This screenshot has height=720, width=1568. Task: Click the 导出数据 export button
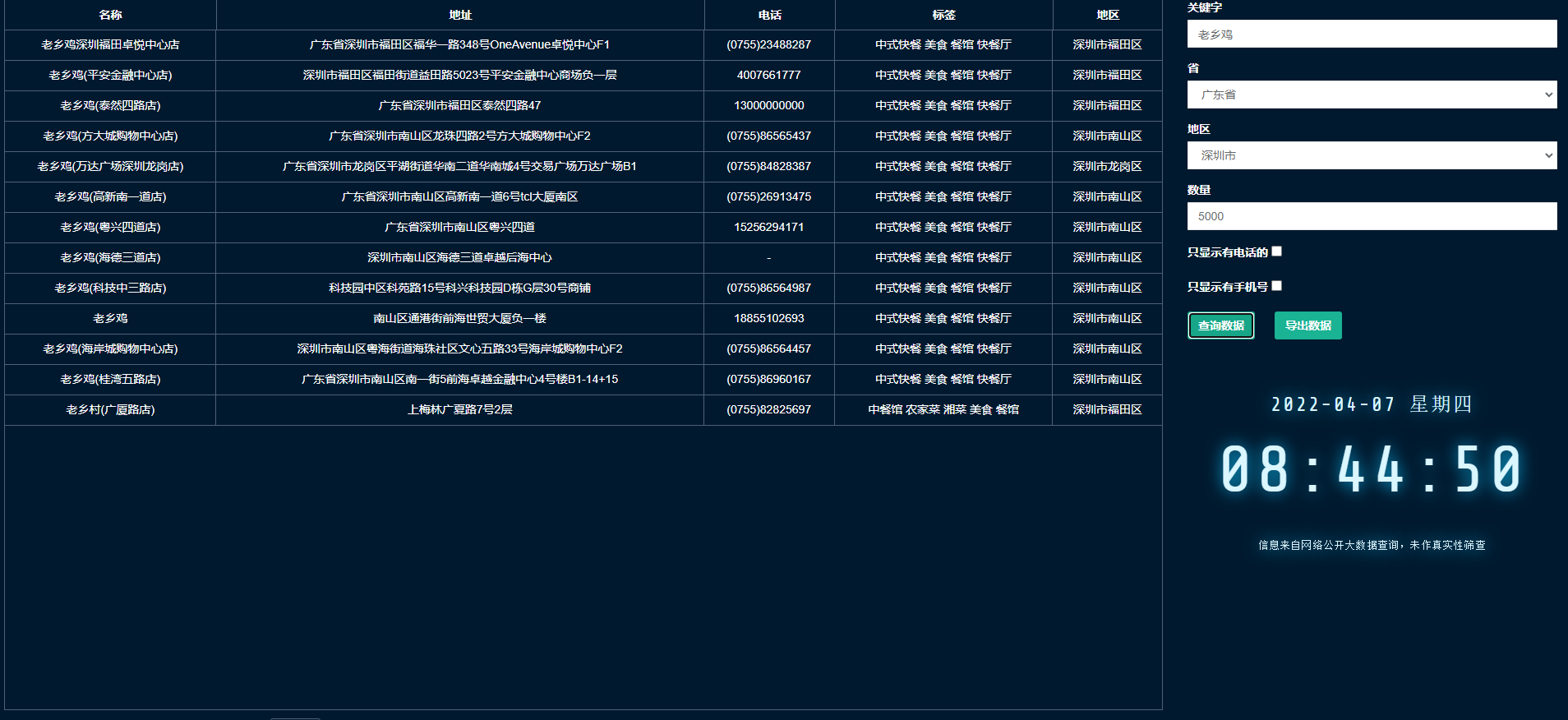[1307, 325]
